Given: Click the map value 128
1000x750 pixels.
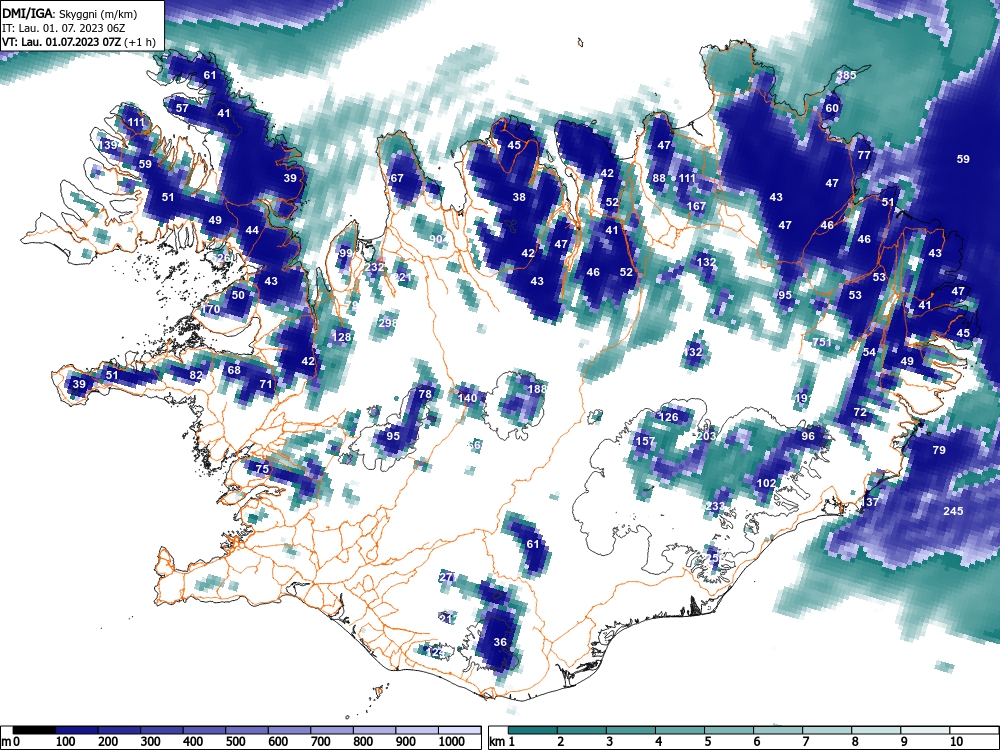Looking at the screenshot, I should (x=341, y=337).
